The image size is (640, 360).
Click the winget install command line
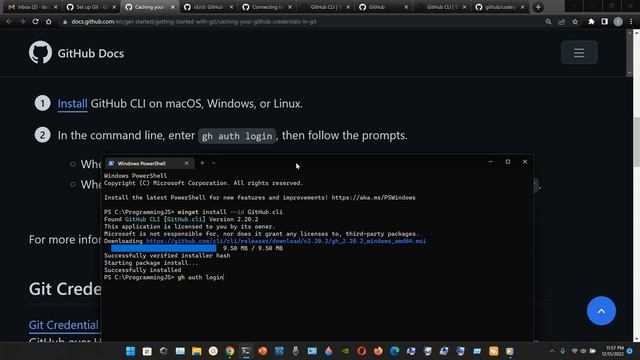coord(193,212)
